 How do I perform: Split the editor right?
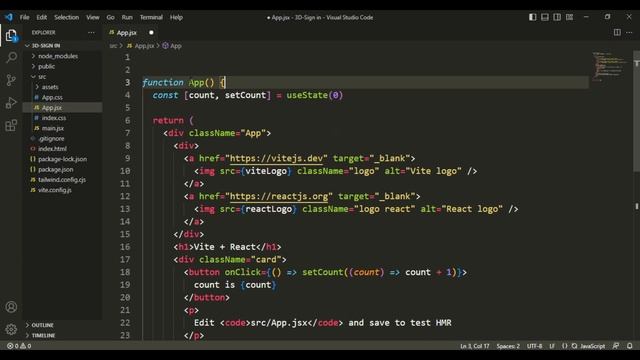(617, 32)
